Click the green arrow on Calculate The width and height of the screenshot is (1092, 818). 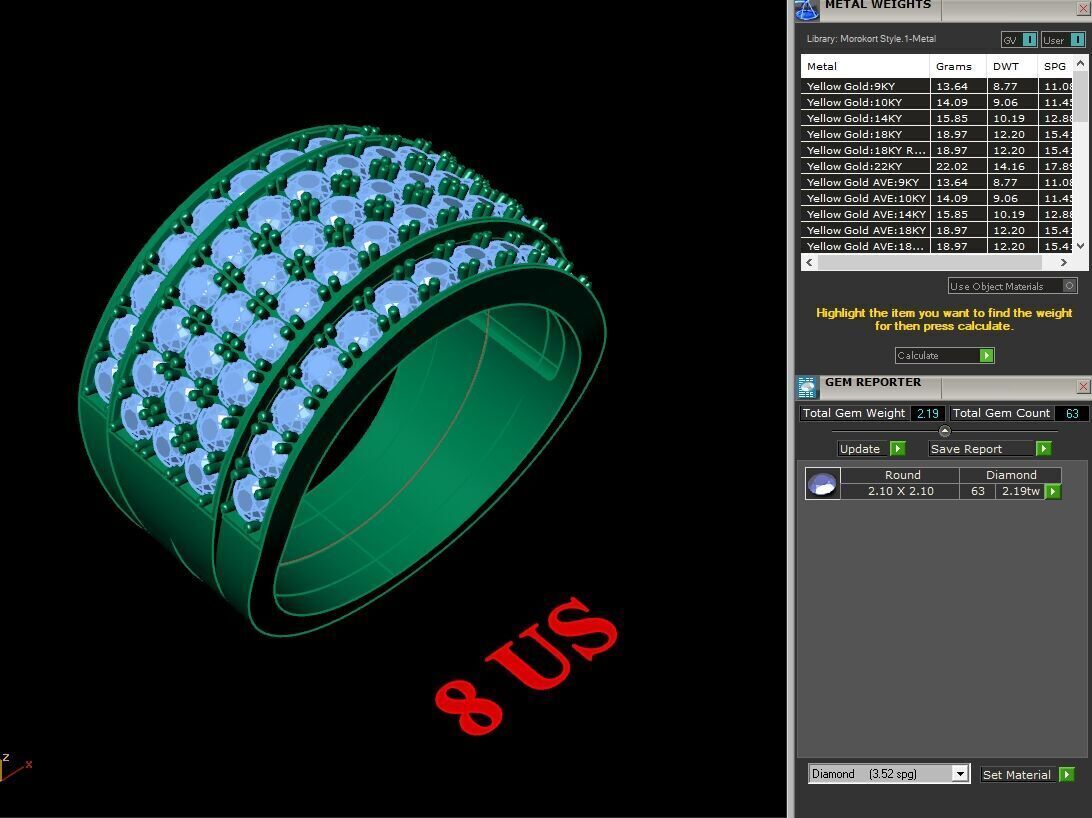[x=986, y=356]
